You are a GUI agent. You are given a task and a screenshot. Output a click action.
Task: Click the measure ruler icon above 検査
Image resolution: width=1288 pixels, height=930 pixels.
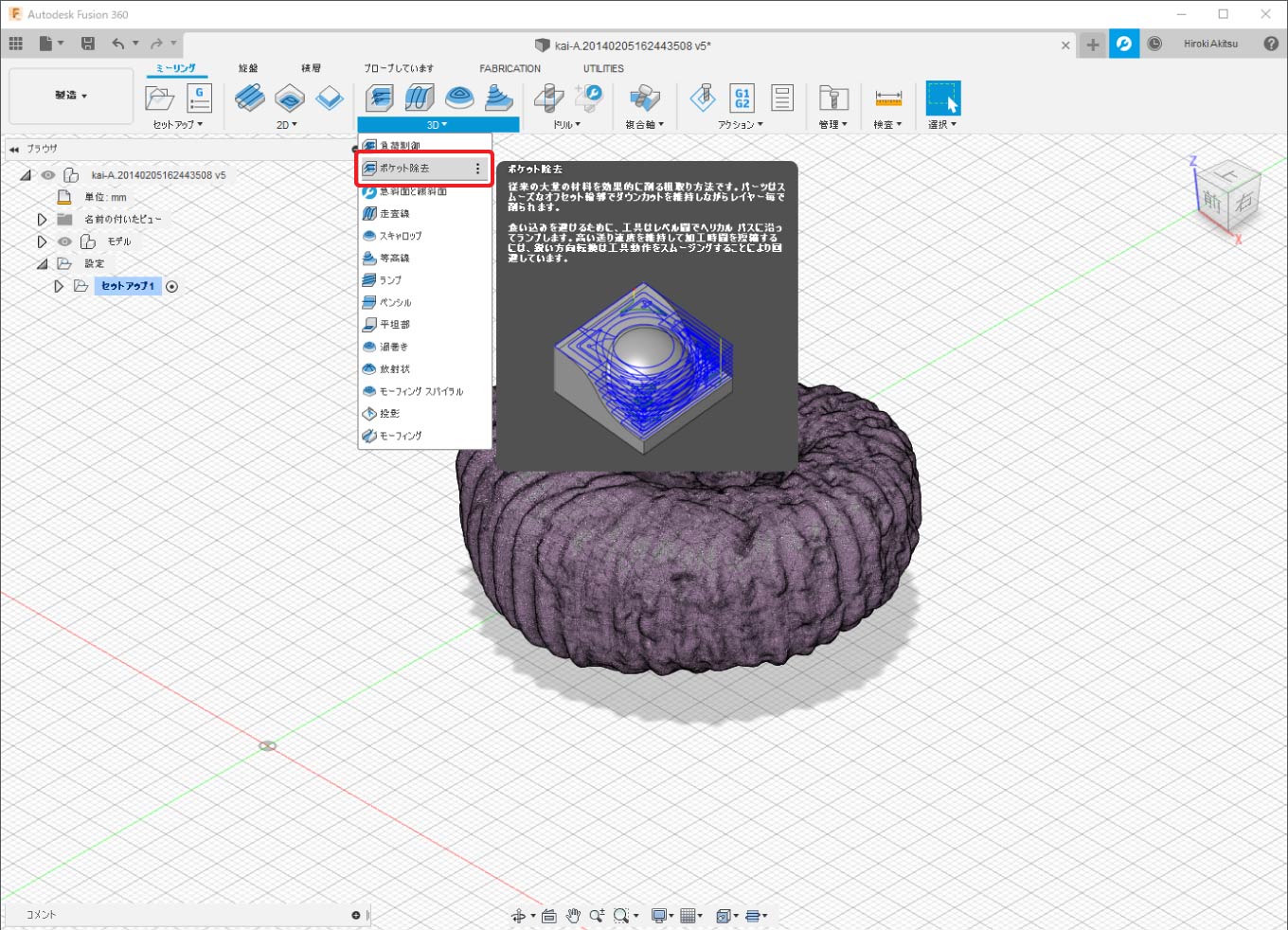[887, 98]
